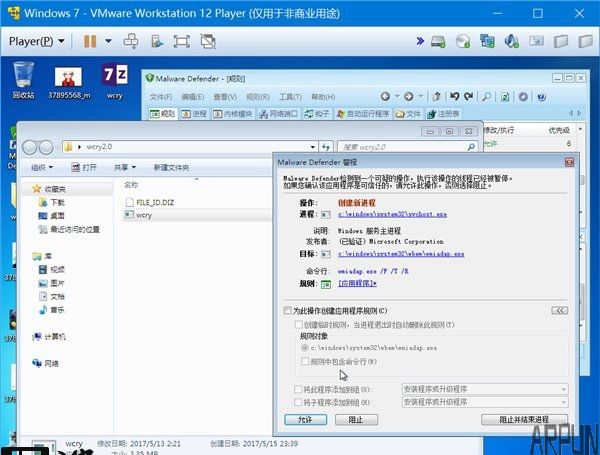The width and height of the screenshot is (600, 455).
Task: Select the FILE_ID.DIZ file
Action: tap(153, 201)
